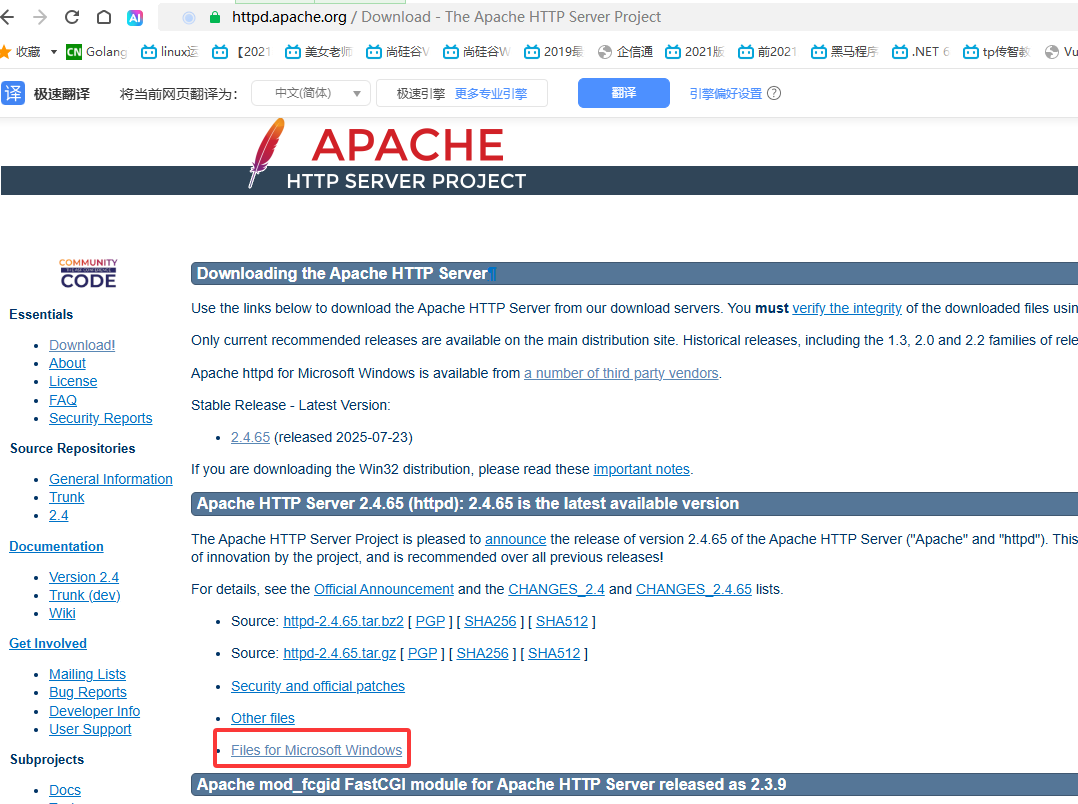Open the 美女老师 bookmark
The image size is (1078, 804).
tap(318, 52)
